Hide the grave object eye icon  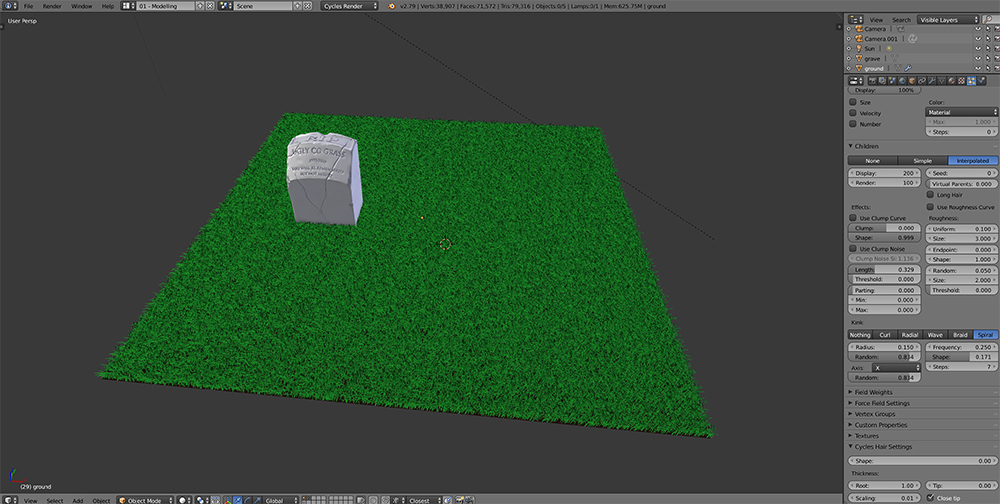978,58
